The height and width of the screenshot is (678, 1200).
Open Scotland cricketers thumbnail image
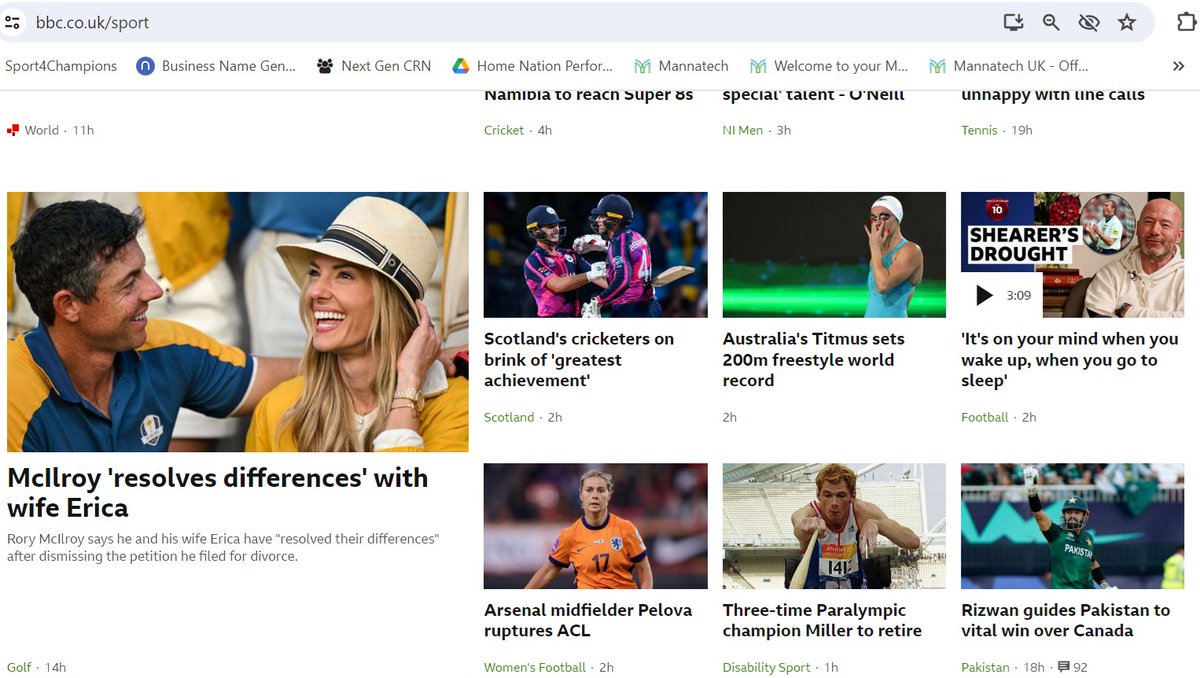coord(596,255)
